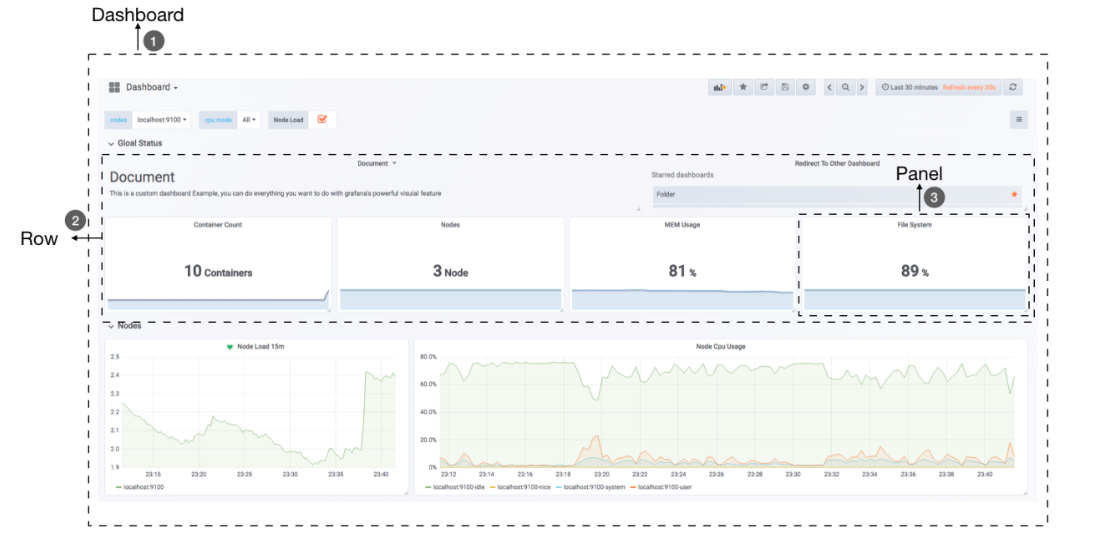Click the Node Cpu Usage panel title
Viewport: 1101px width, 535px height.
tap(721, 346)
